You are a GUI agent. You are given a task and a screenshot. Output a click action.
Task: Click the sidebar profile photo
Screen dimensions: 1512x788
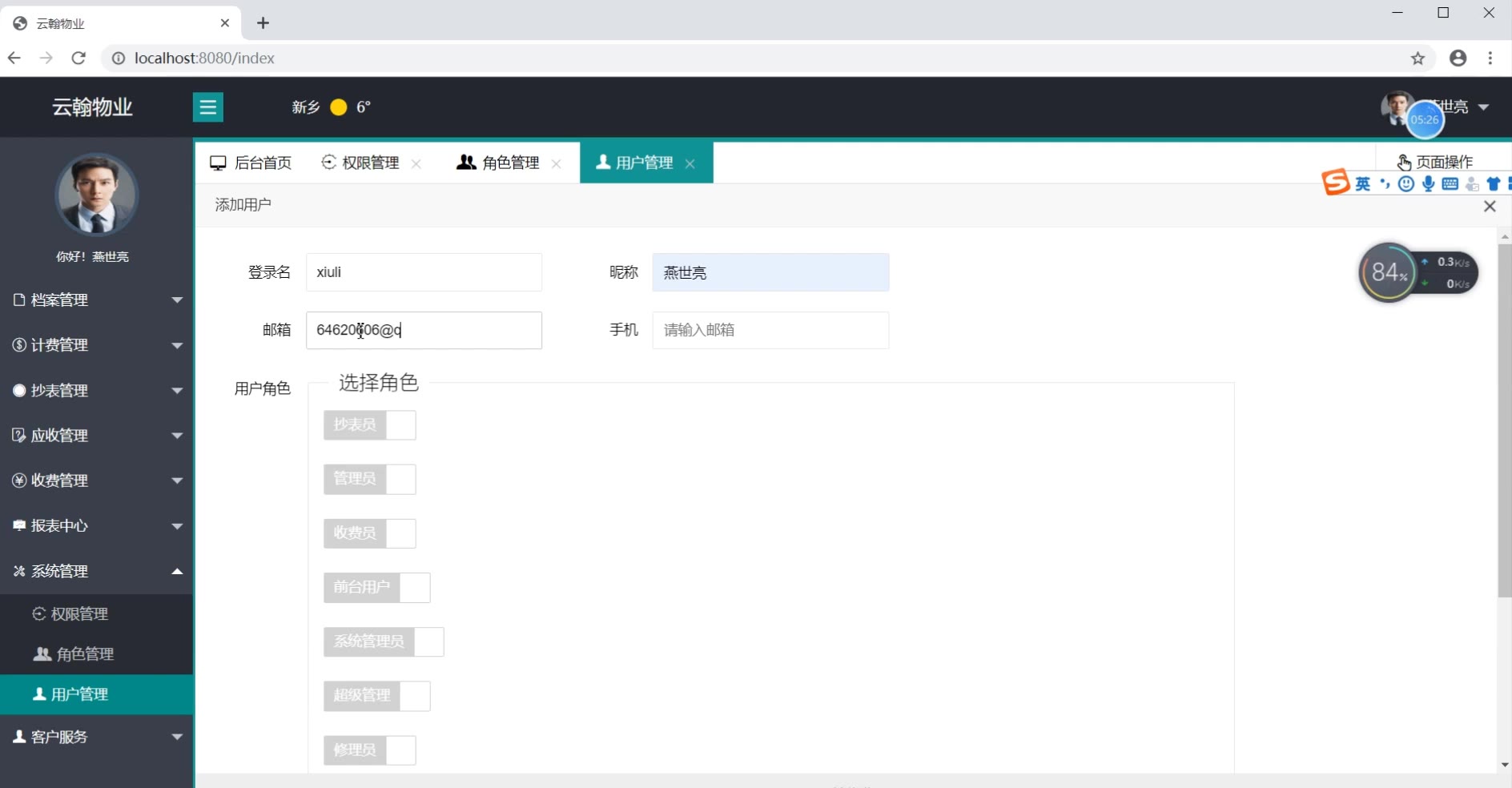click(96, 195)
